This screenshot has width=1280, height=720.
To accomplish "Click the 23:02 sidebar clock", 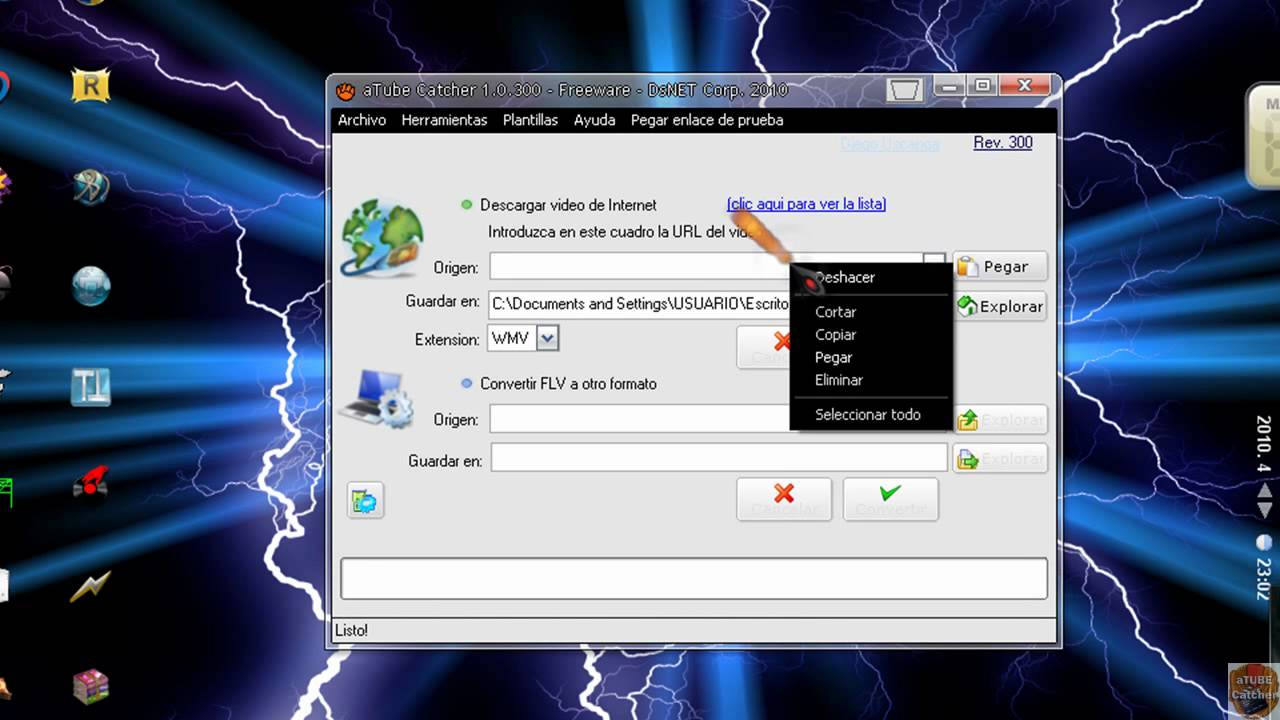I will point(1264,578).
